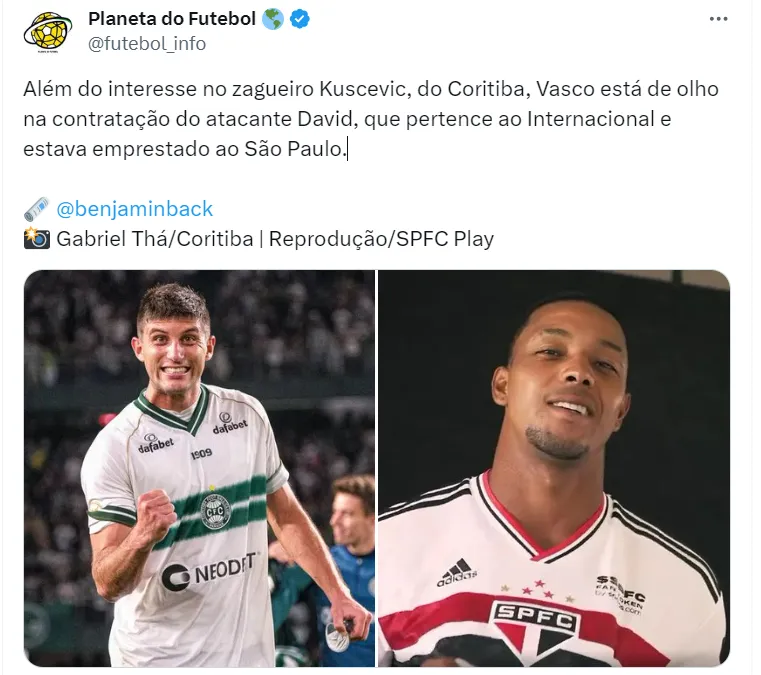Open the left photo of Coritiba player
The height and width of the screenshot is (675, 761).
tap(199, 468)
